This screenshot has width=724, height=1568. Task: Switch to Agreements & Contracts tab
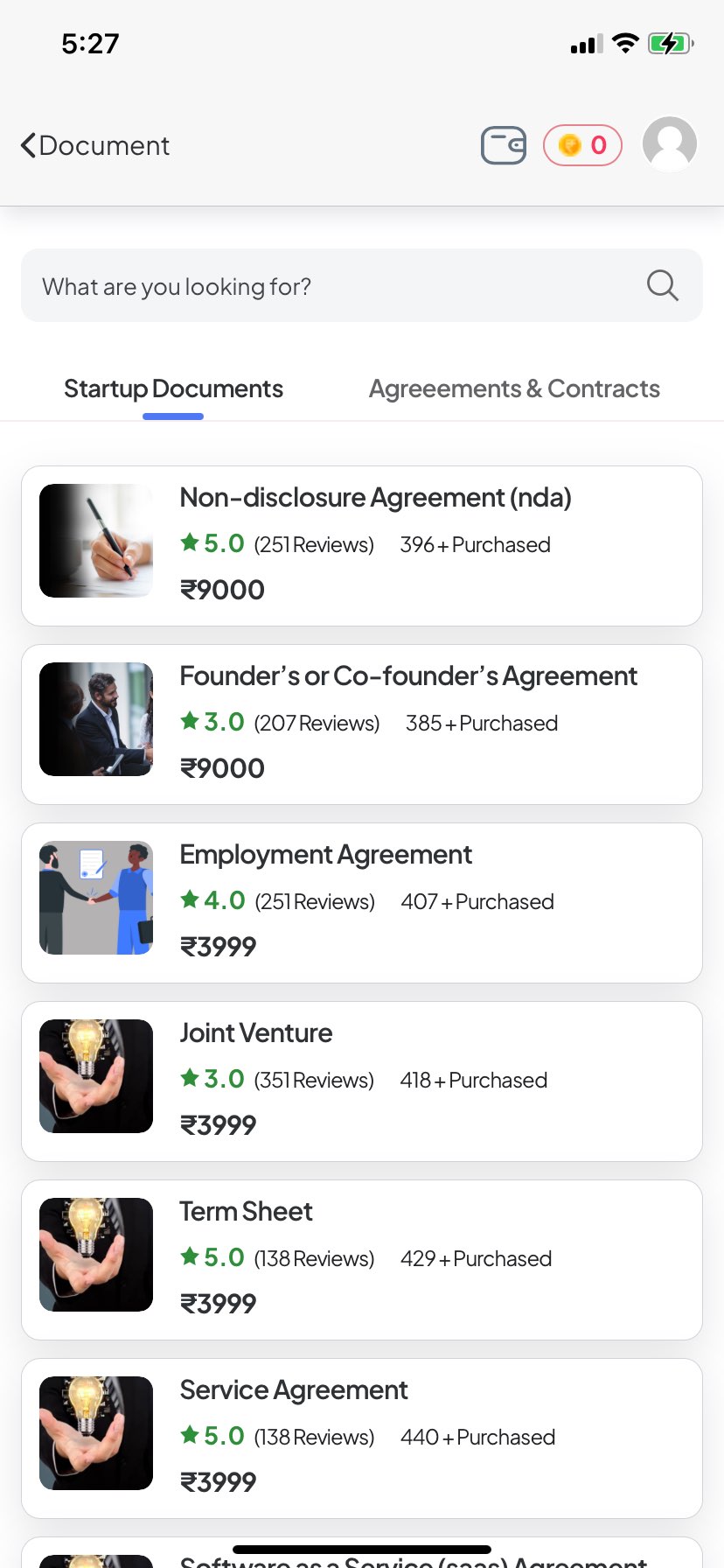point(514,388)
